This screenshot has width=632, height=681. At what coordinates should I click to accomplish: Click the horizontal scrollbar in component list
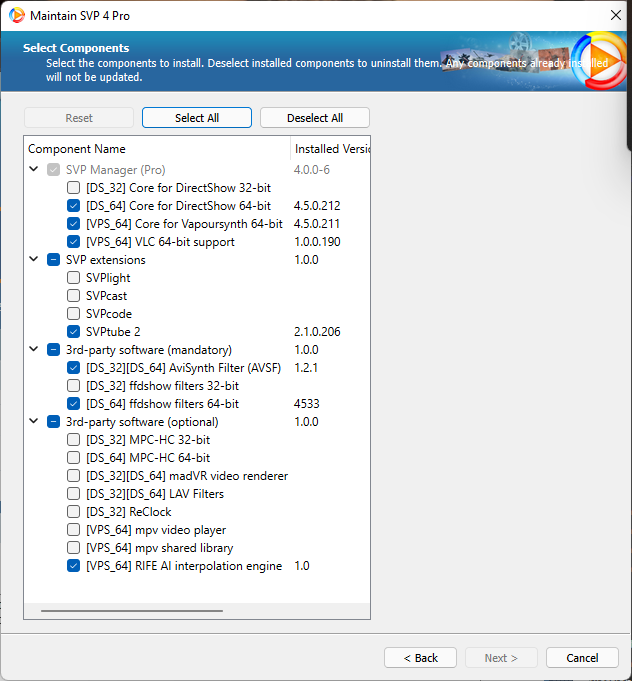click(x=132, y=610)
